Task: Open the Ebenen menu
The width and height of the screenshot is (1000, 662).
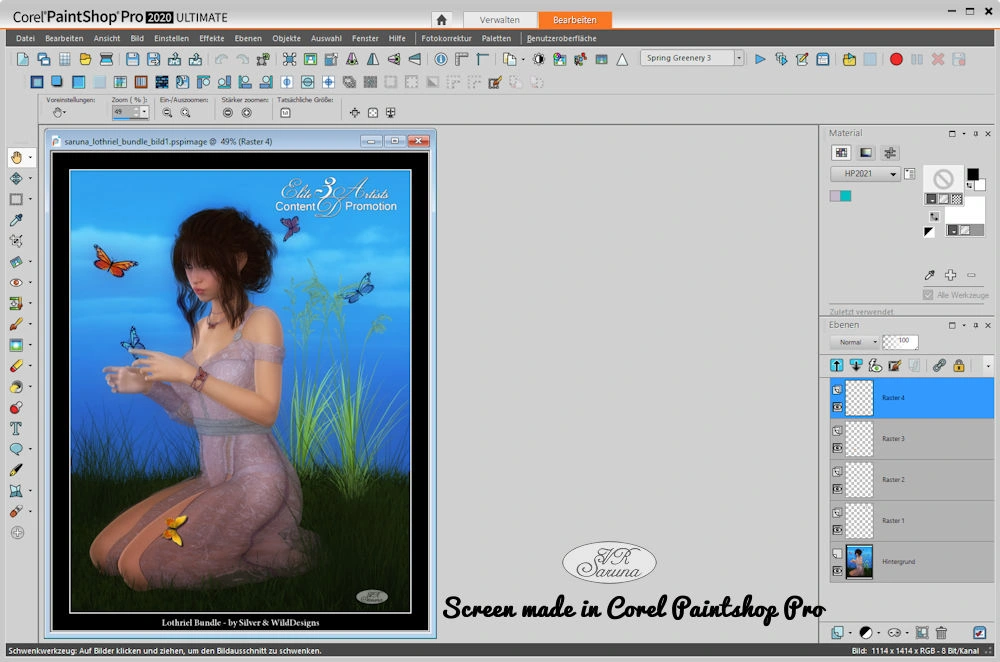Action: [x=248, y=38]
